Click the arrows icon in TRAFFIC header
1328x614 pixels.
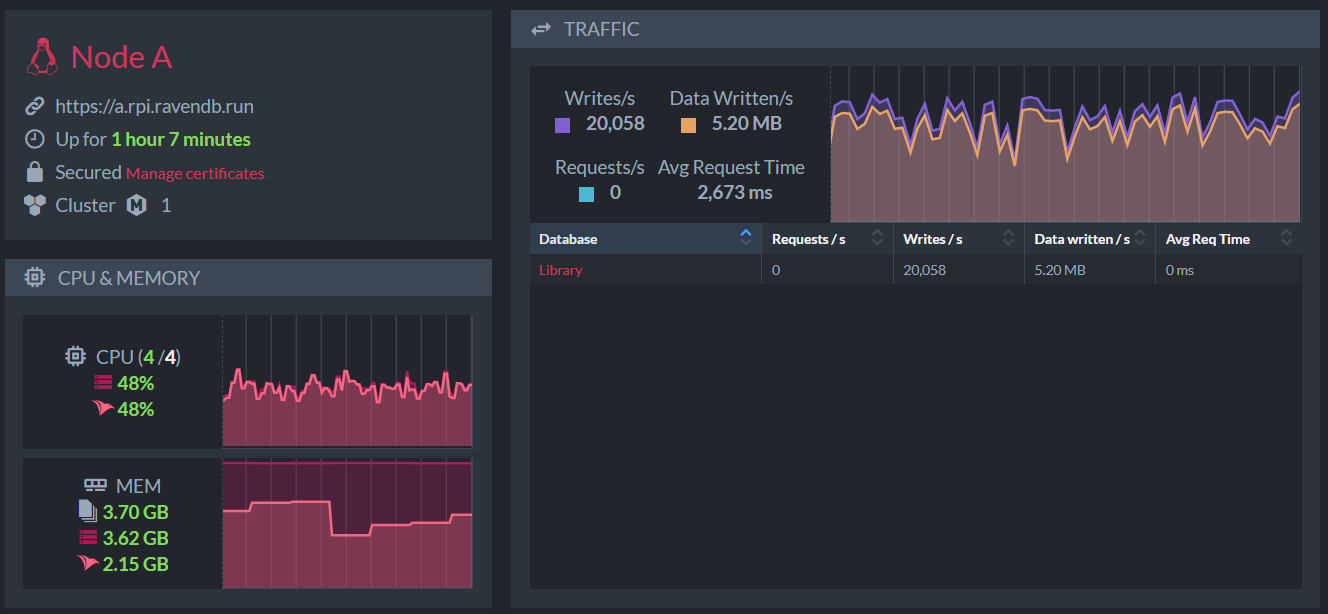541,29
